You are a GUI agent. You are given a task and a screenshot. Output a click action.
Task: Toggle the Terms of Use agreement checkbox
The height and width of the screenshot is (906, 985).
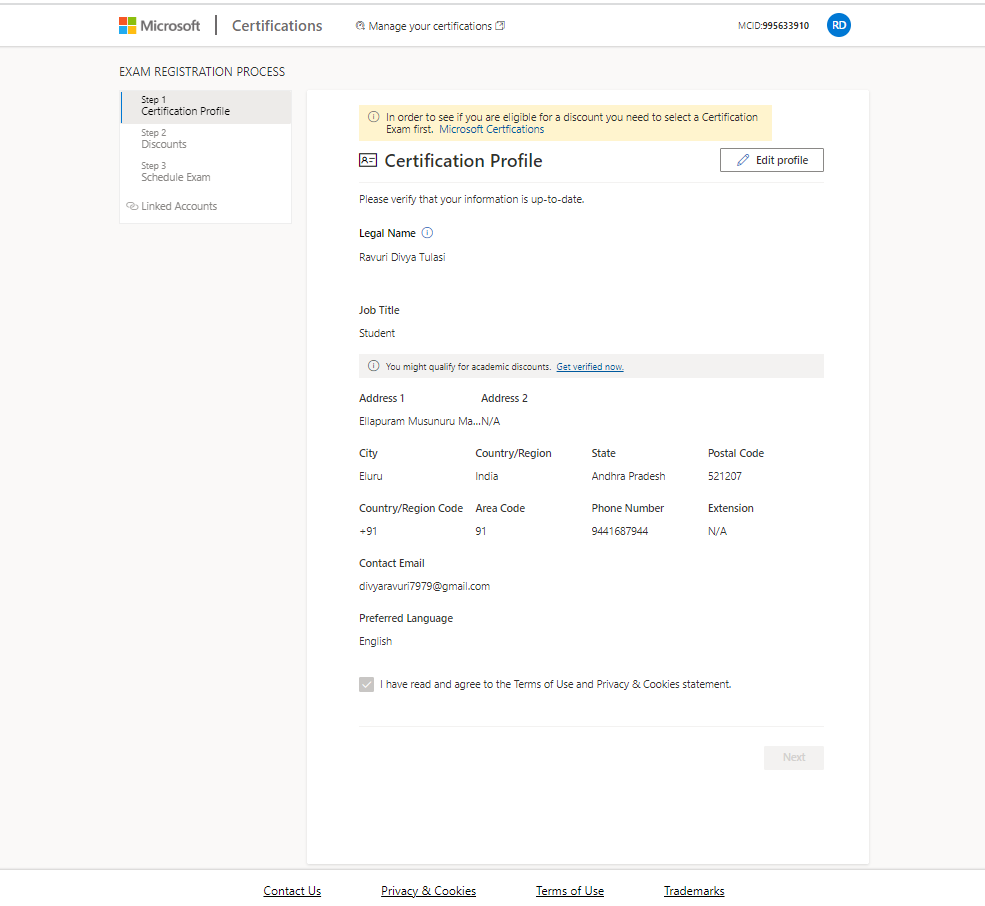[366, 684]
